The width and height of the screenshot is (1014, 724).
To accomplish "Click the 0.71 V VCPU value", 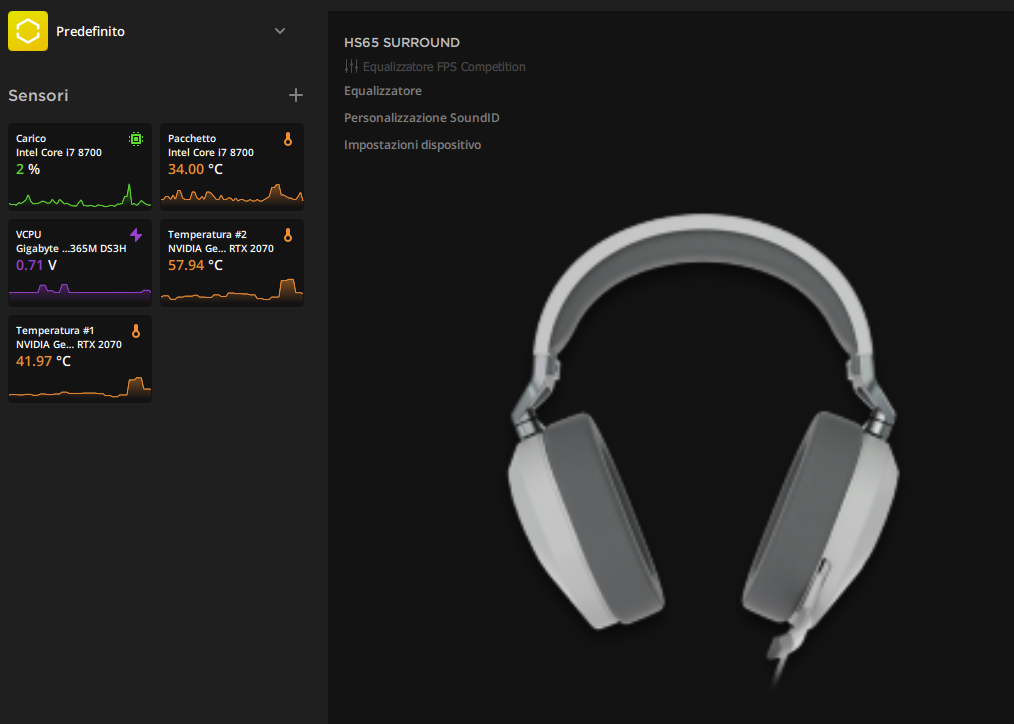I will (x=36, y=265).
